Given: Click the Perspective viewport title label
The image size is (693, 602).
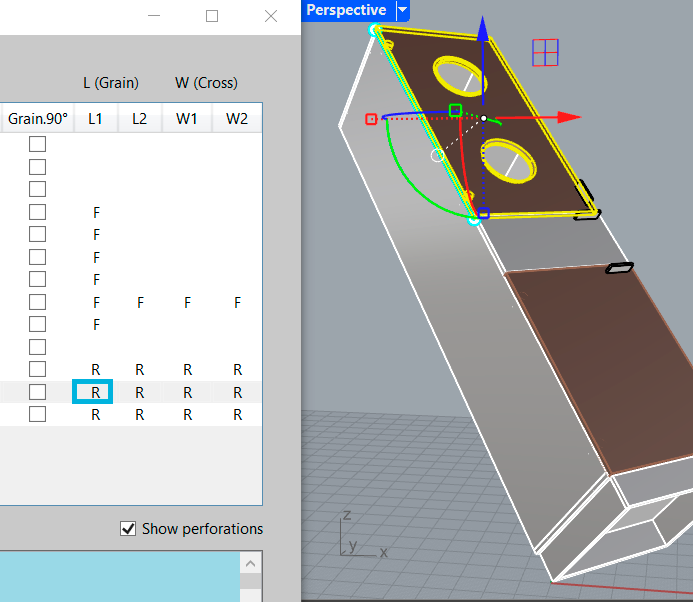Looking at the screenshot, I should click(x=346, y=10).
